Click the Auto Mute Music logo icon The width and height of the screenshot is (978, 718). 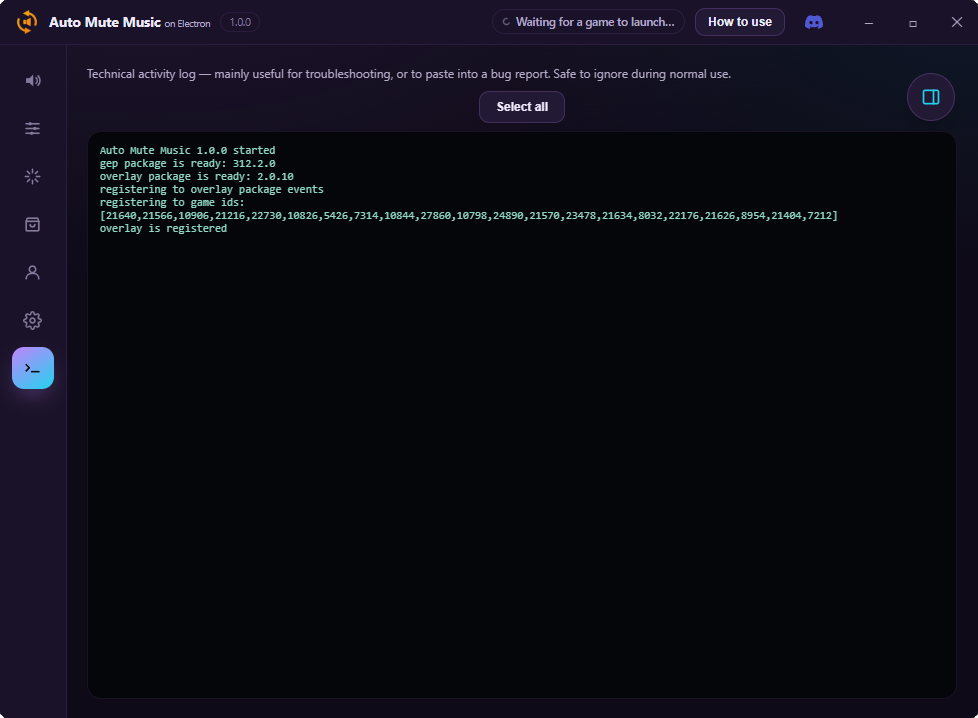pyautogui.click(x=27, y=22)
